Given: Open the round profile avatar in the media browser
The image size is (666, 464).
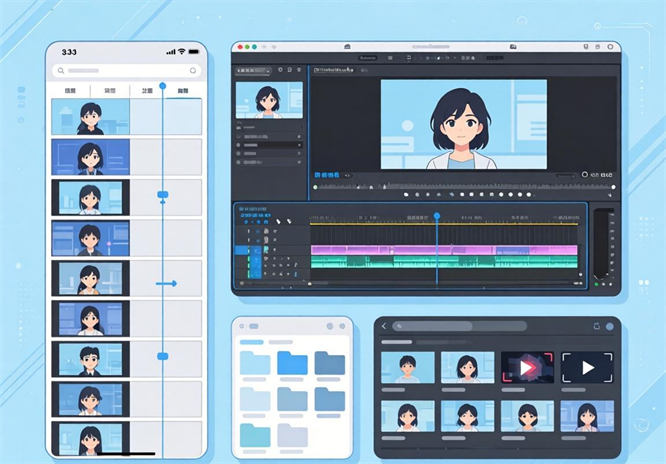Looking at the screenshot, I should pos(610,326).
